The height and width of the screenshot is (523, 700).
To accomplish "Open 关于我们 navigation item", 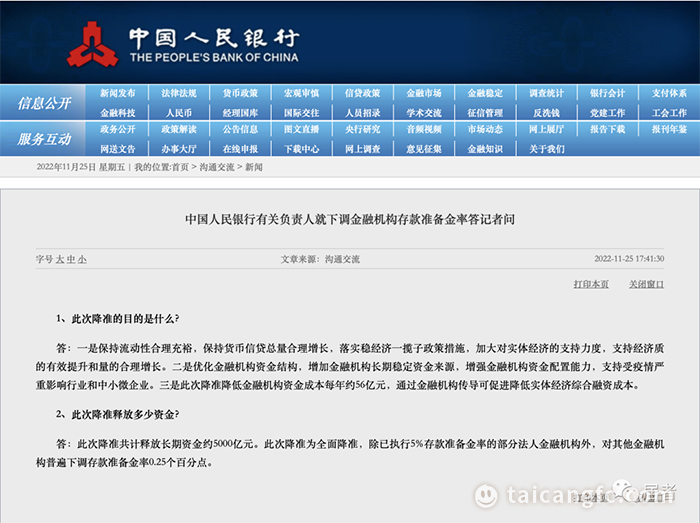I will point(546,149).
